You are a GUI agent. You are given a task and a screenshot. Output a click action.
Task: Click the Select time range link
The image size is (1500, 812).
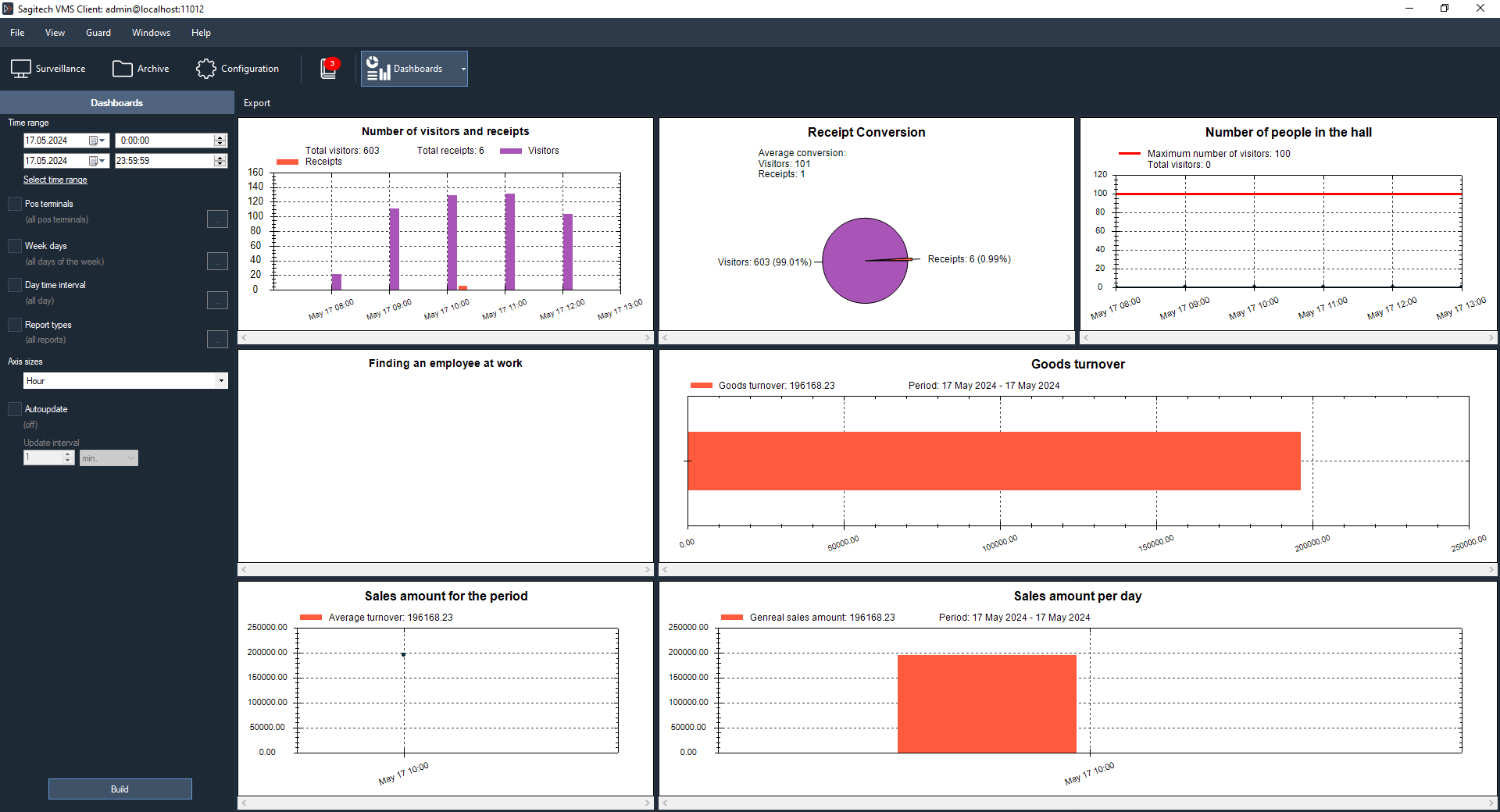pos(55,180)
